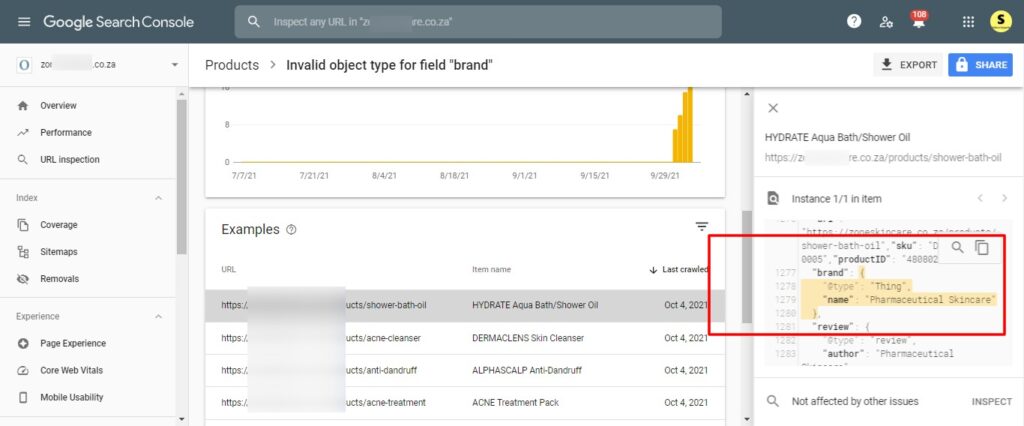Click the Performance trend icon

tap(23, 133)
